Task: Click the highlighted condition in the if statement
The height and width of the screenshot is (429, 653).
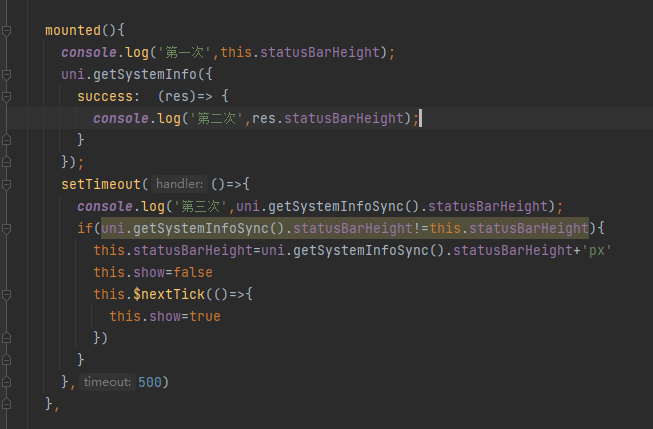Action: click(345, 228)
